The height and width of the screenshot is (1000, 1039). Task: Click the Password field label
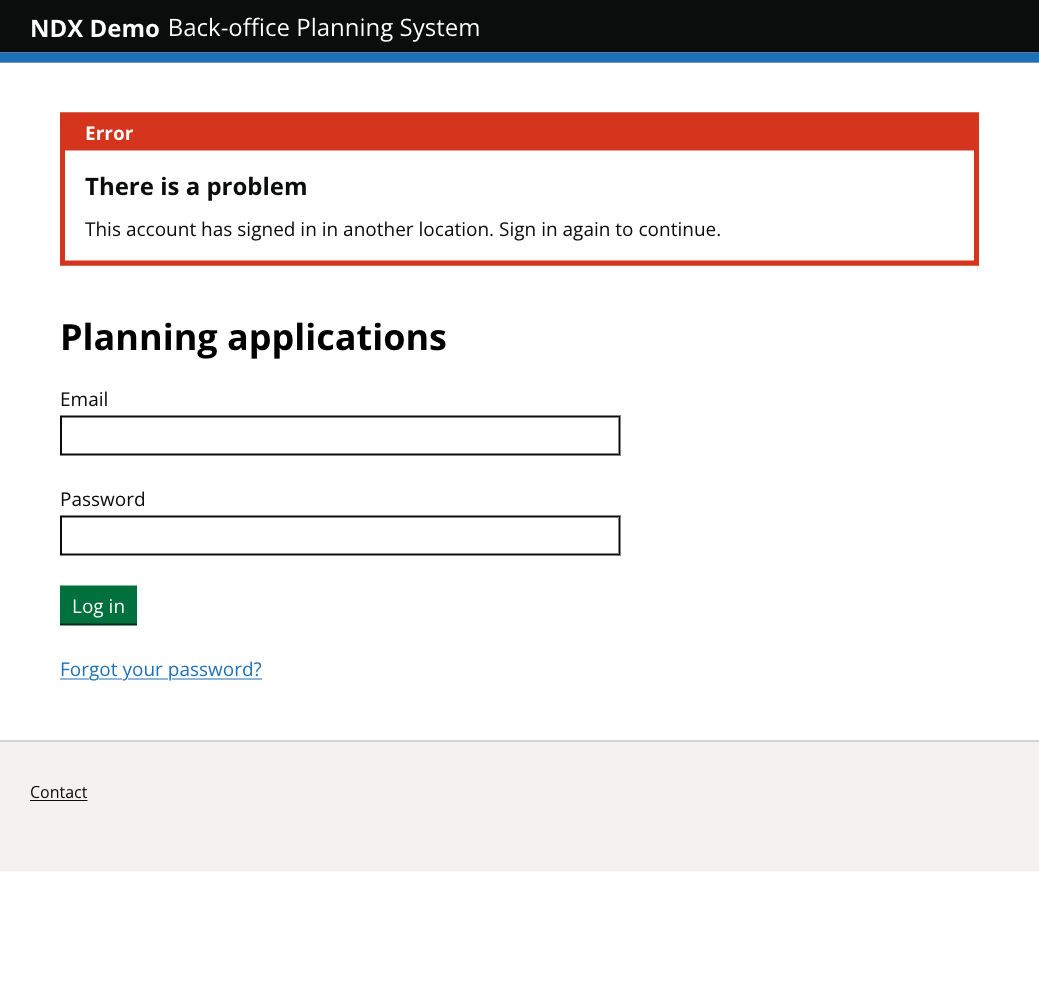(103, 499)
